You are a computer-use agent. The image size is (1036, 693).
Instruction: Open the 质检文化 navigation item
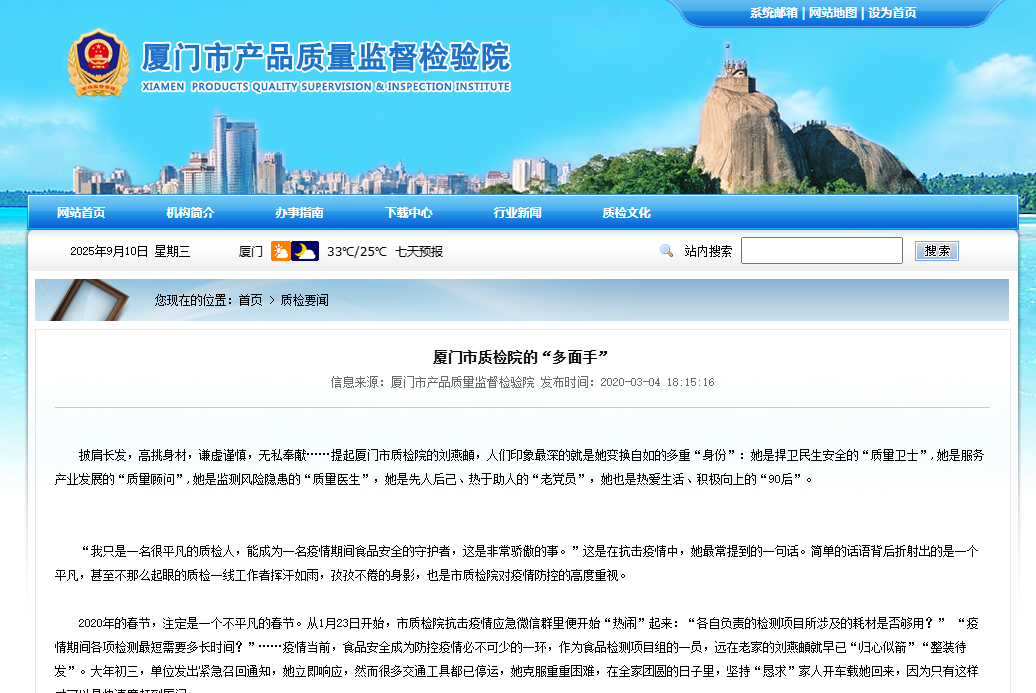(626, 213)
